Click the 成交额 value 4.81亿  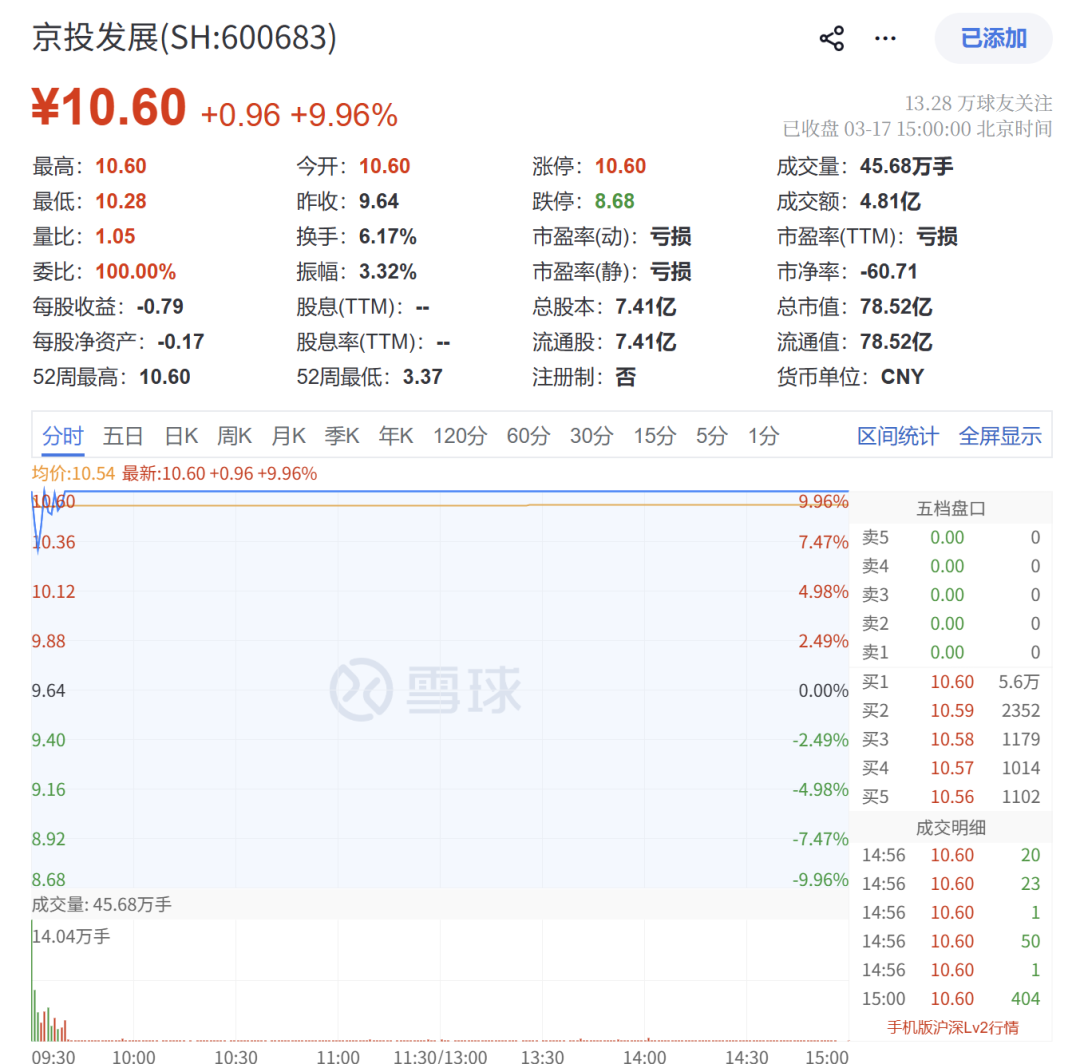pos(890,201)
